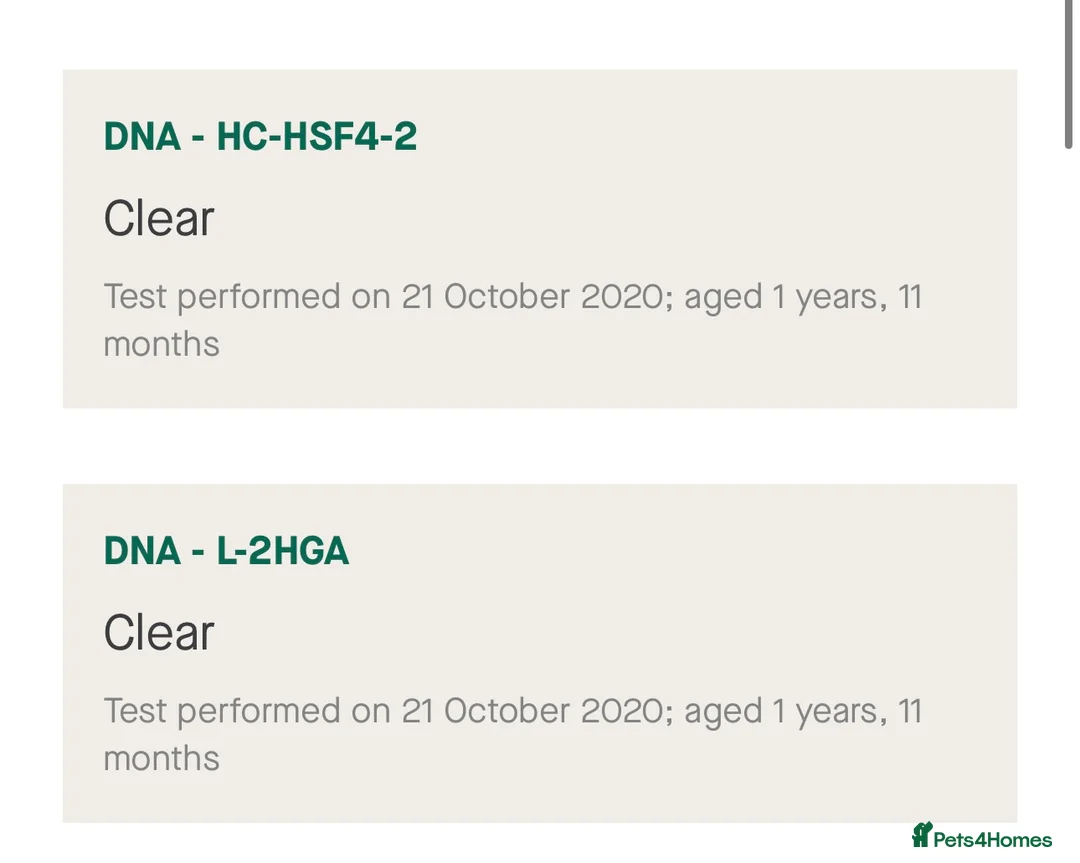Click the vertical scrollbar thumb
Image resolution: width=1080 pixels, height=863 pixels.
pos(1068,75)
